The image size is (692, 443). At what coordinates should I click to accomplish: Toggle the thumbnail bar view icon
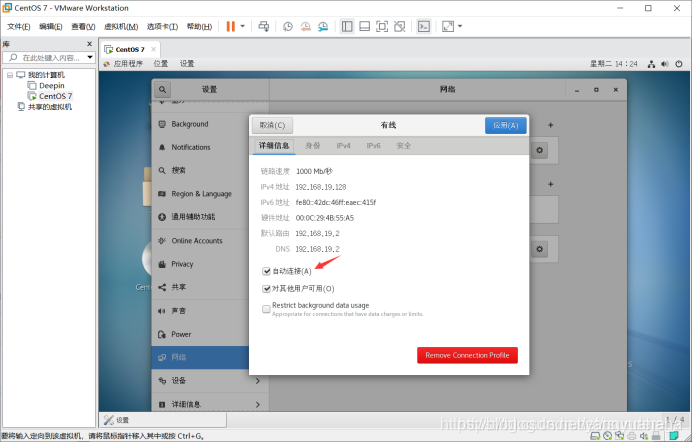pyautogui.click(x=365, y=26)
